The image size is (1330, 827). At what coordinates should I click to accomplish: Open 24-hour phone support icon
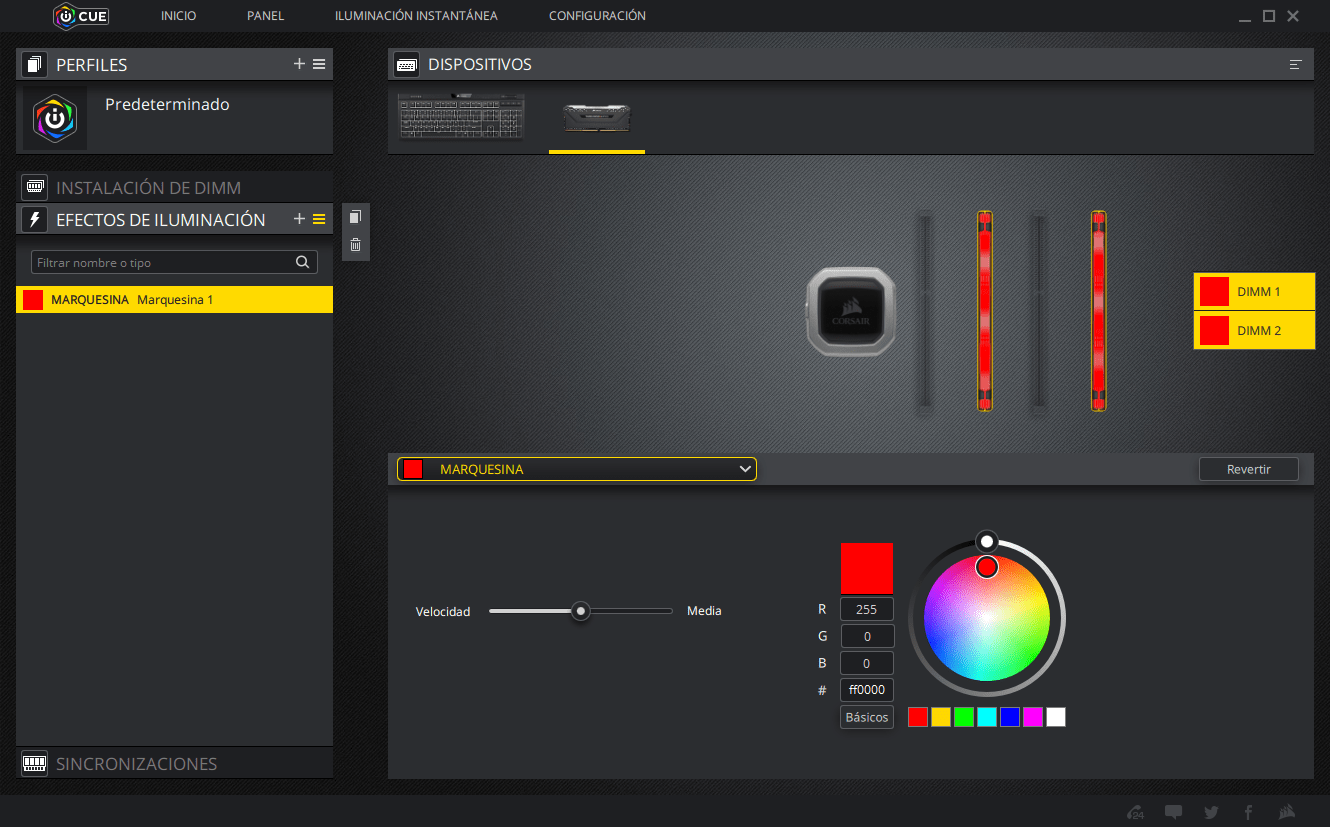pos(1136,812)
